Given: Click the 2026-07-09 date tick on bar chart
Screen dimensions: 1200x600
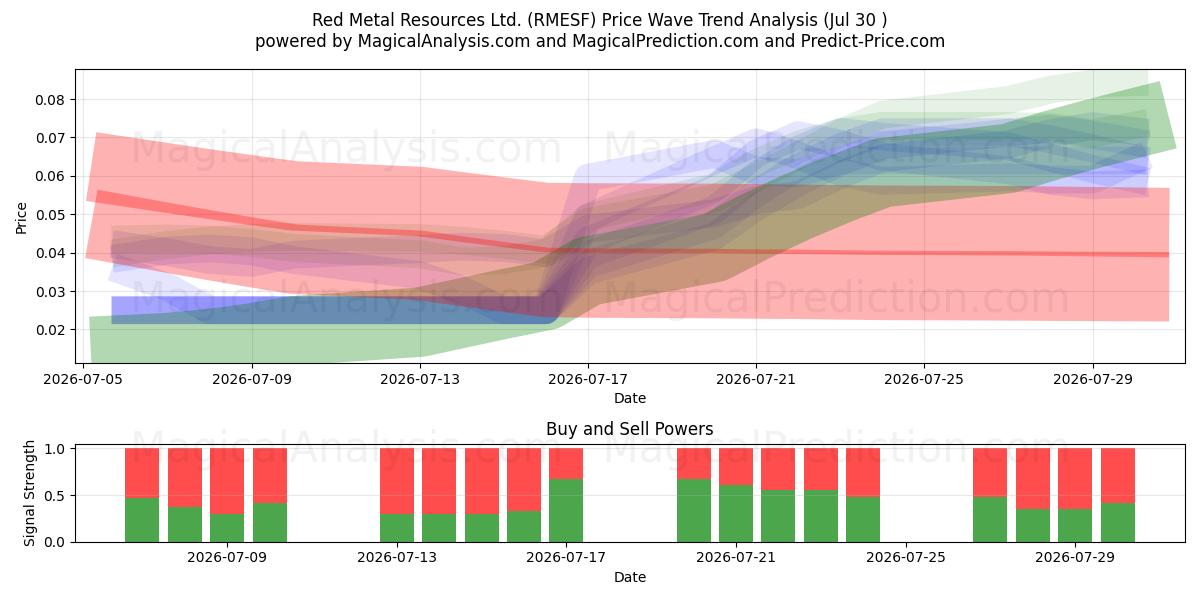Looking at the screenshot, I should point(227,558).
